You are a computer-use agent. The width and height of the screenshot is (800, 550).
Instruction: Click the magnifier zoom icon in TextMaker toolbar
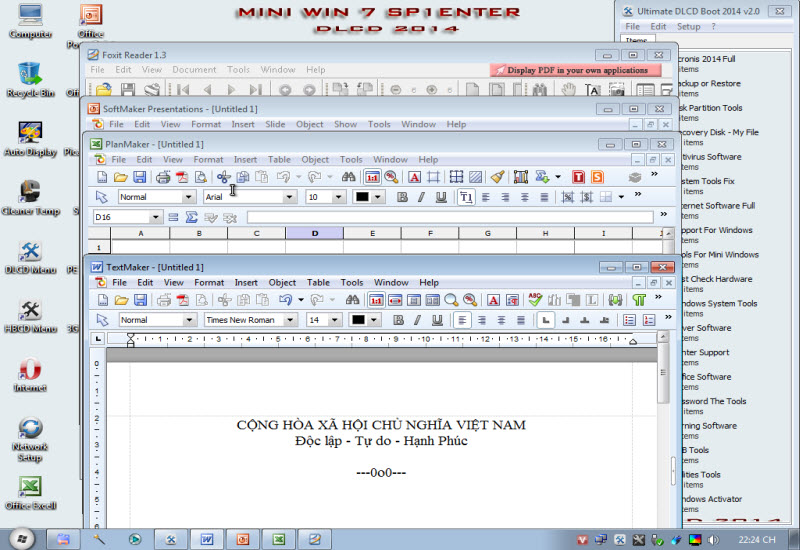[x=451, y=300]
